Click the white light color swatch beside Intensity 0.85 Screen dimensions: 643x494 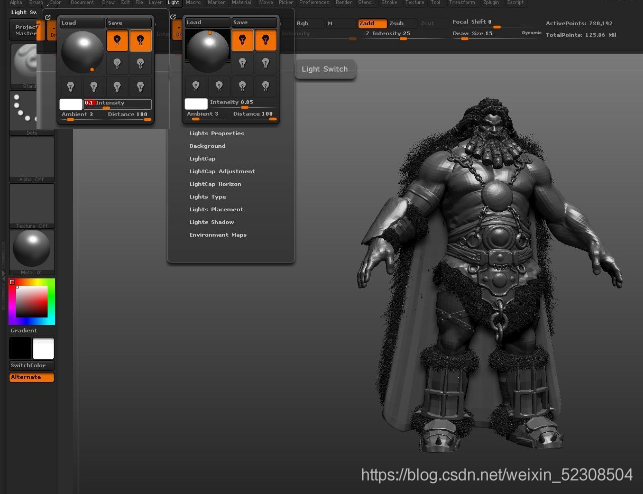(x=196, y=104)
